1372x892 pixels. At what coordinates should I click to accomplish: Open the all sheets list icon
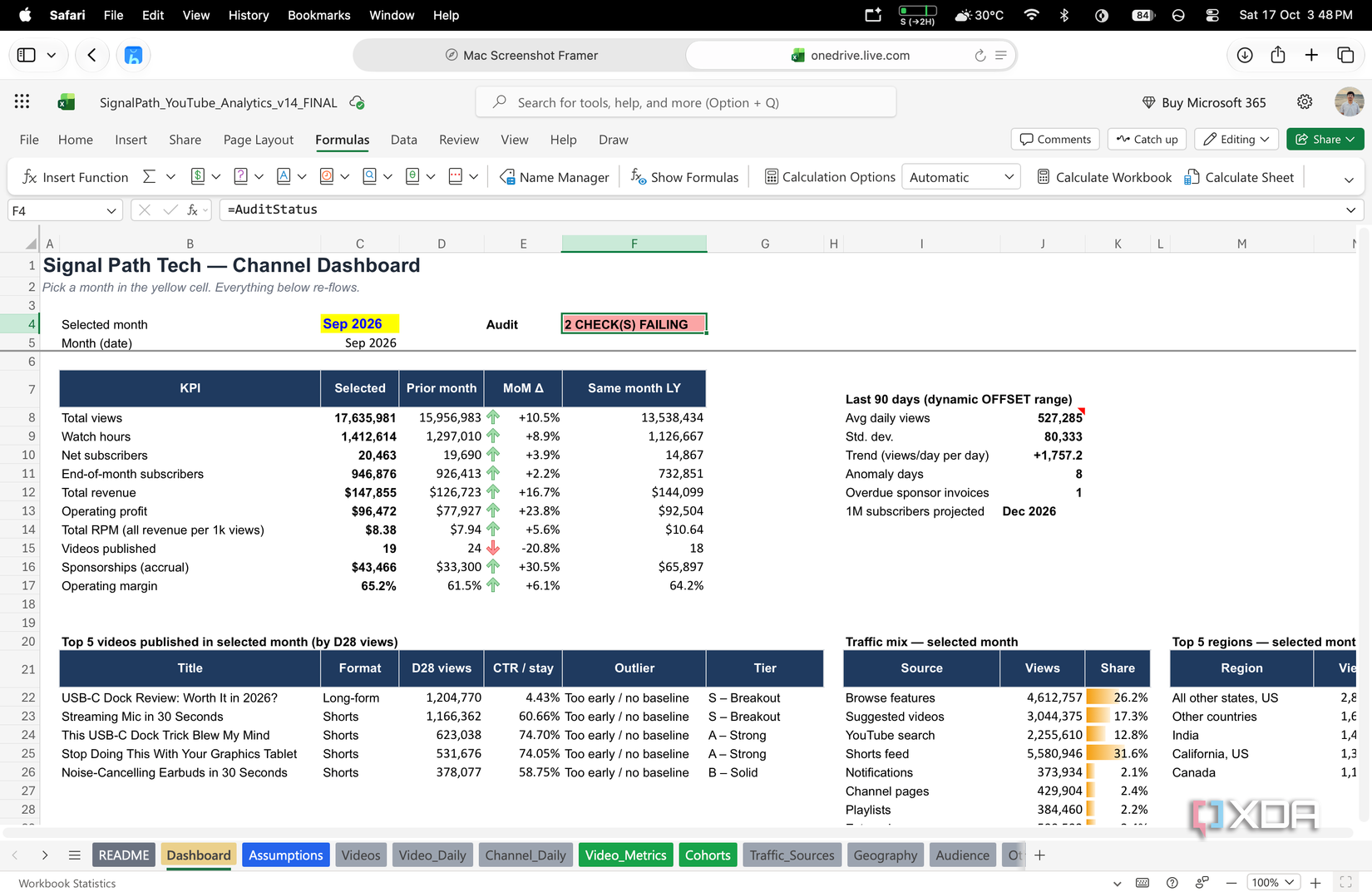pyautogui.click(x=74, y=855)
